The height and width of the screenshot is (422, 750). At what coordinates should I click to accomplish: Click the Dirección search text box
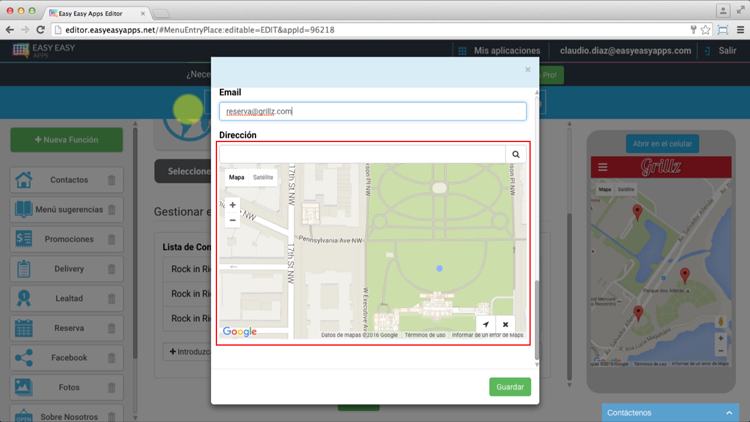point(362,155)
